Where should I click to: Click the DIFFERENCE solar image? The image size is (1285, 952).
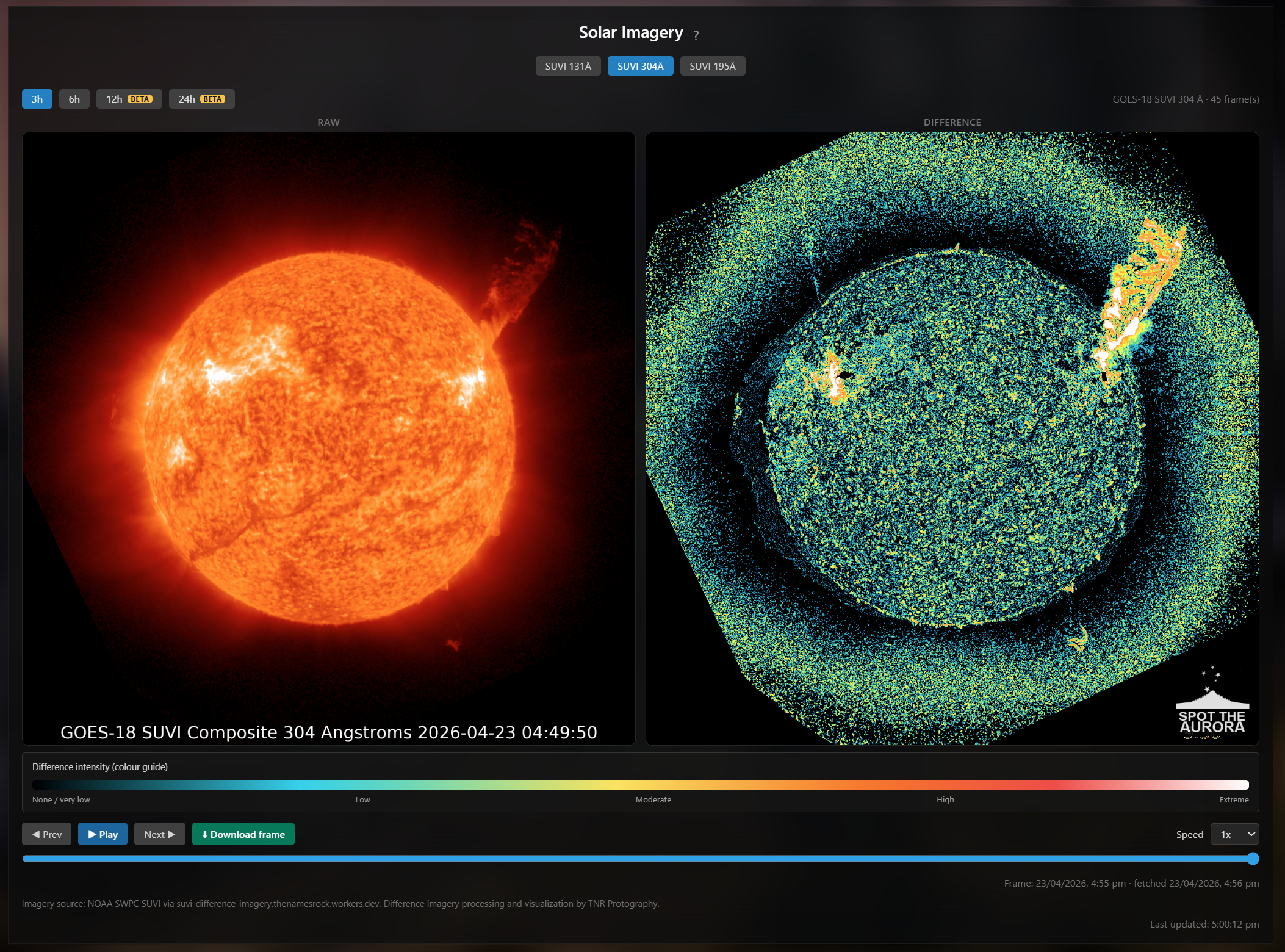pyautogui.click(x=952, y=438)
